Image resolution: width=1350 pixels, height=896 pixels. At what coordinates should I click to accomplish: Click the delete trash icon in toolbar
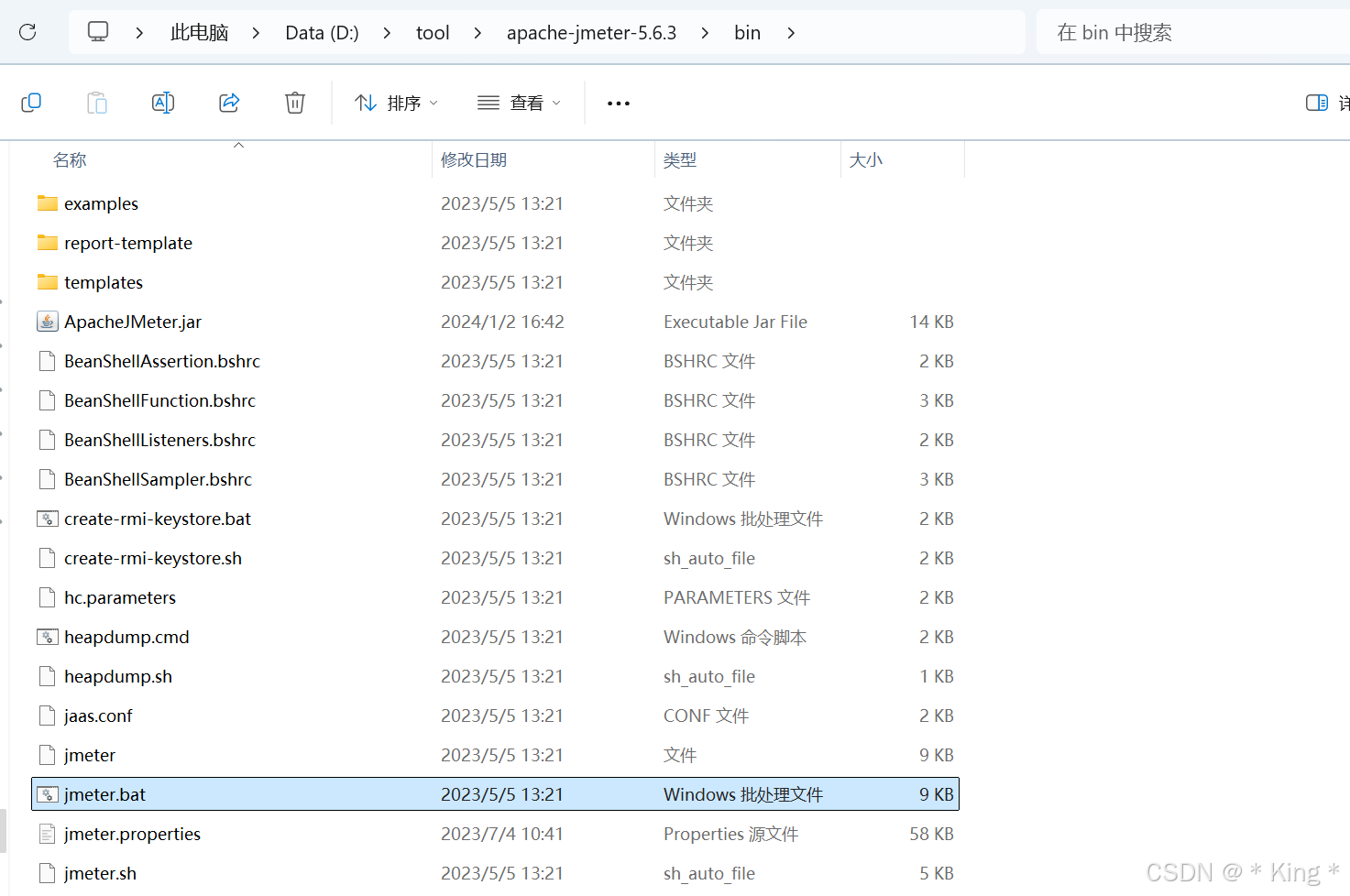[x=295, y=103]
